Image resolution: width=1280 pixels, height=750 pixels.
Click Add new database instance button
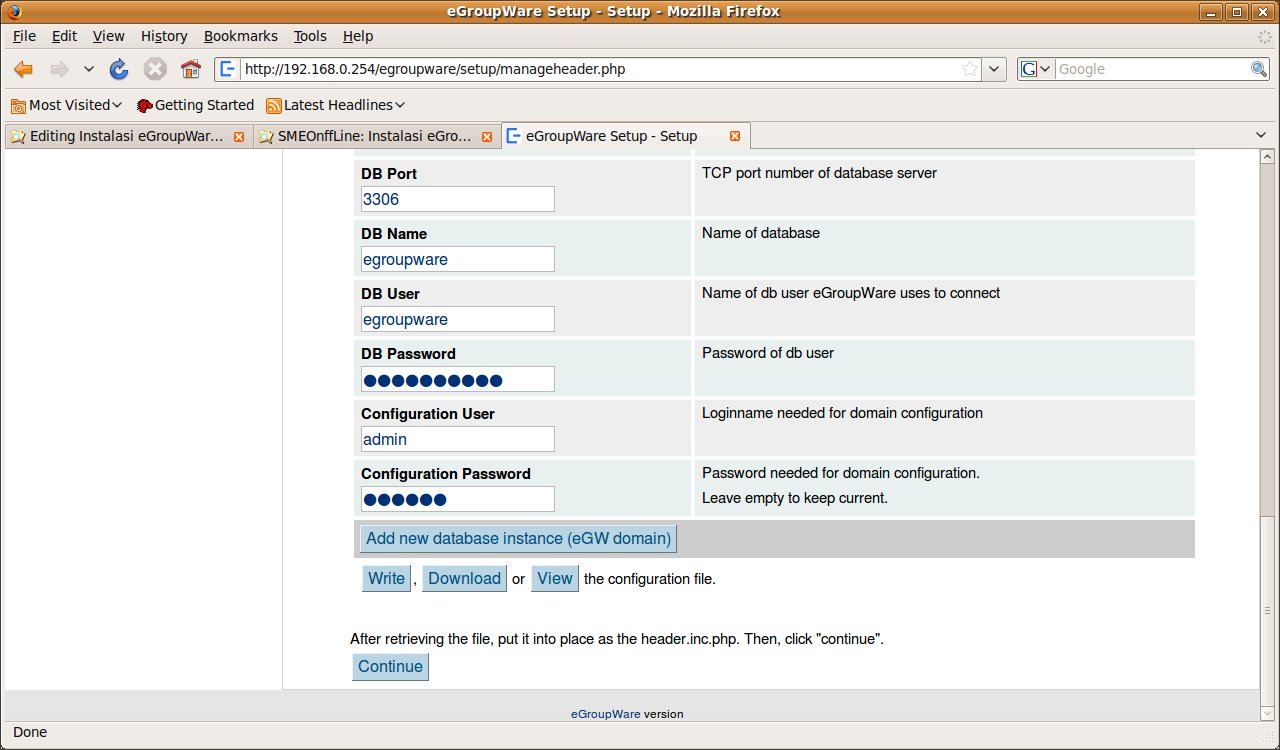click(518, 538)
